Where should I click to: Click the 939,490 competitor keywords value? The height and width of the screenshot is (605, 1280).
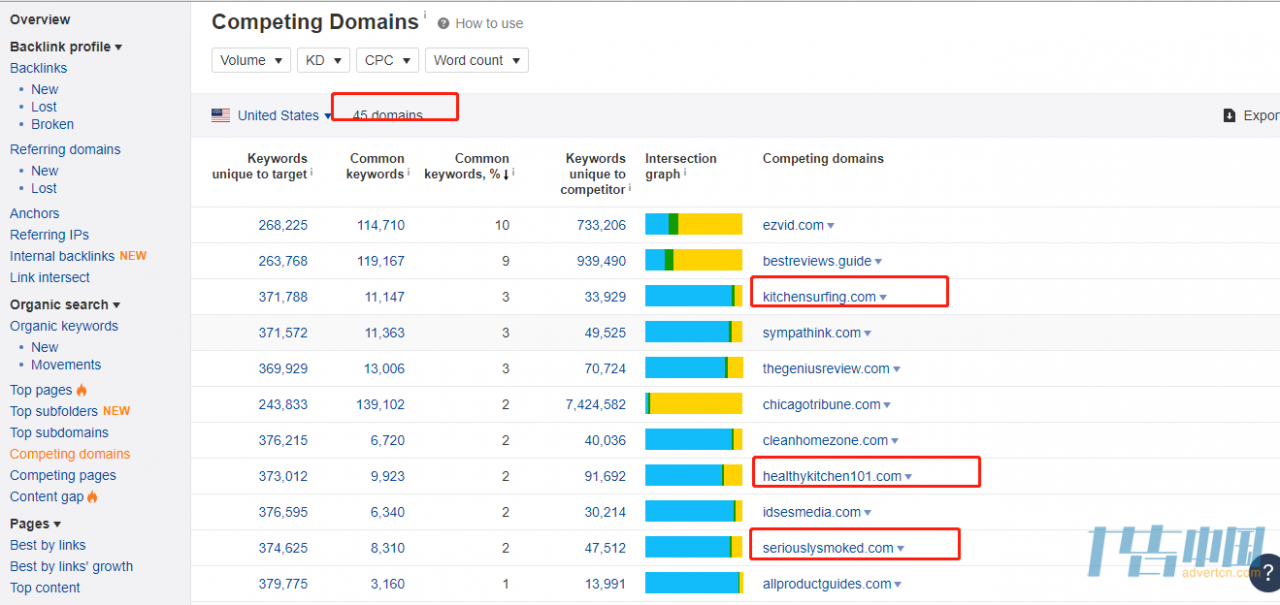601,262
